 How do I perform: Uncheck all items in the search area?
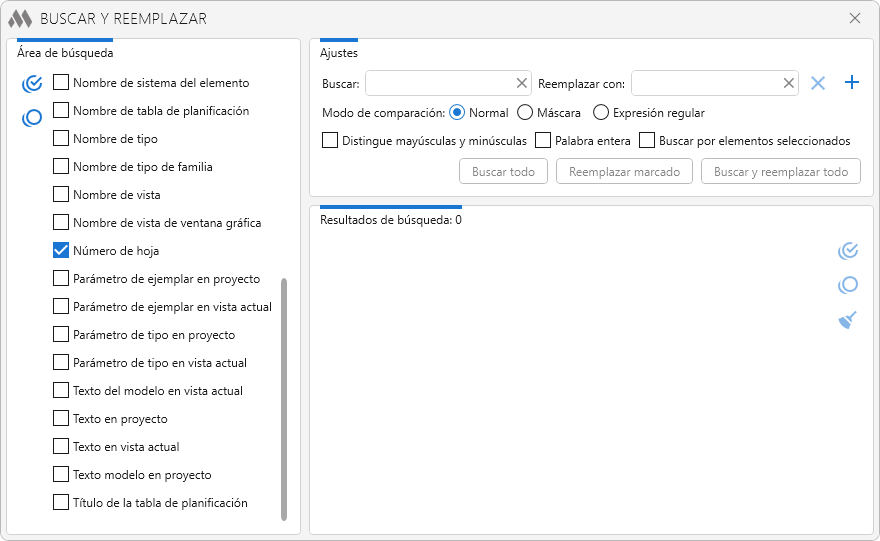tap(32, 117)
